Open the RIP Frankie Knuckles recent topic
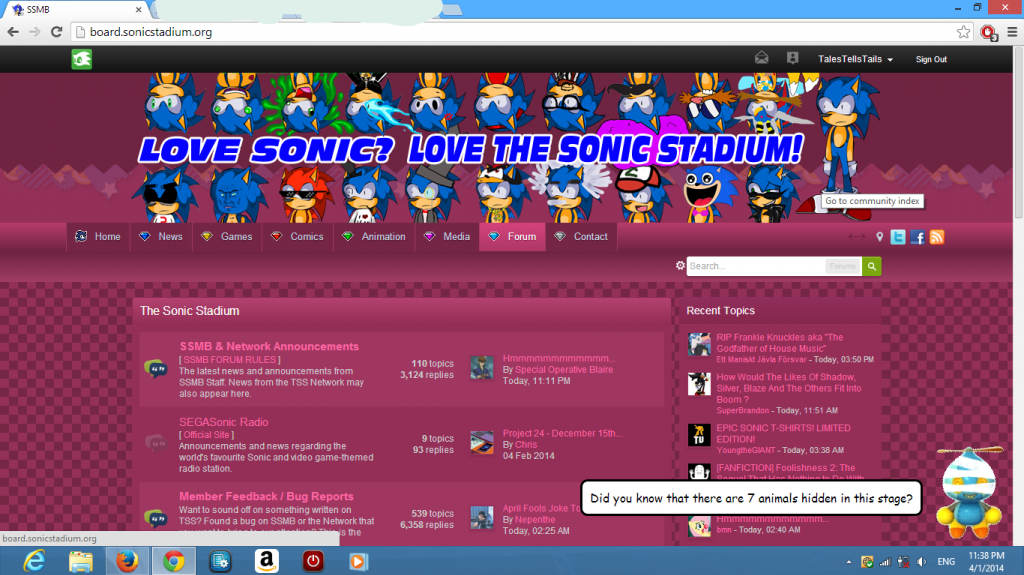The image size is (1024, 575). click(x=779, y=343)
